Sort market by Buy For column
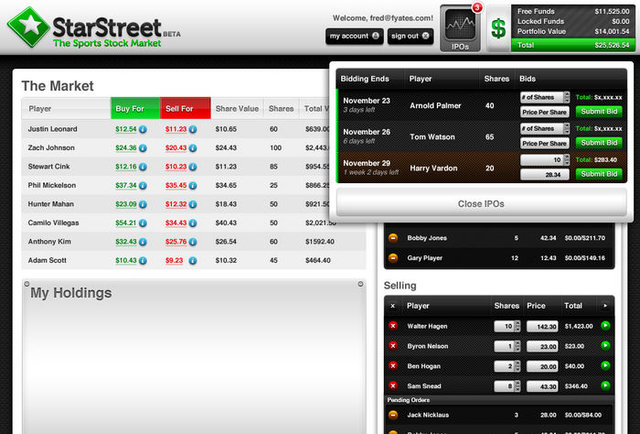The height and width of the screenshot is (434, 640). (135, 108)
